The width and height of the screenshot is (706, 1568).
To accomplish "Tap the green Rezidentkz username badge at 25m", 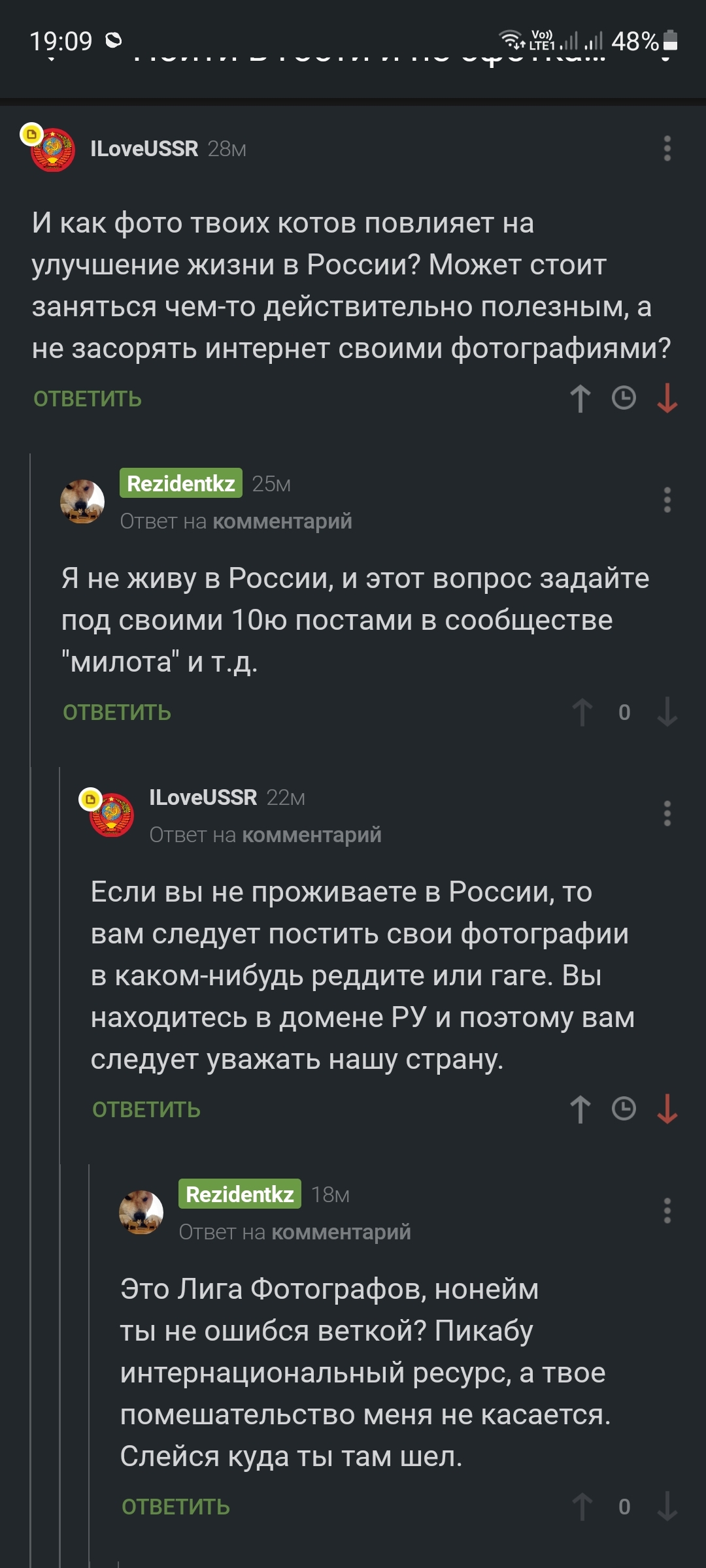I will 181,483.
